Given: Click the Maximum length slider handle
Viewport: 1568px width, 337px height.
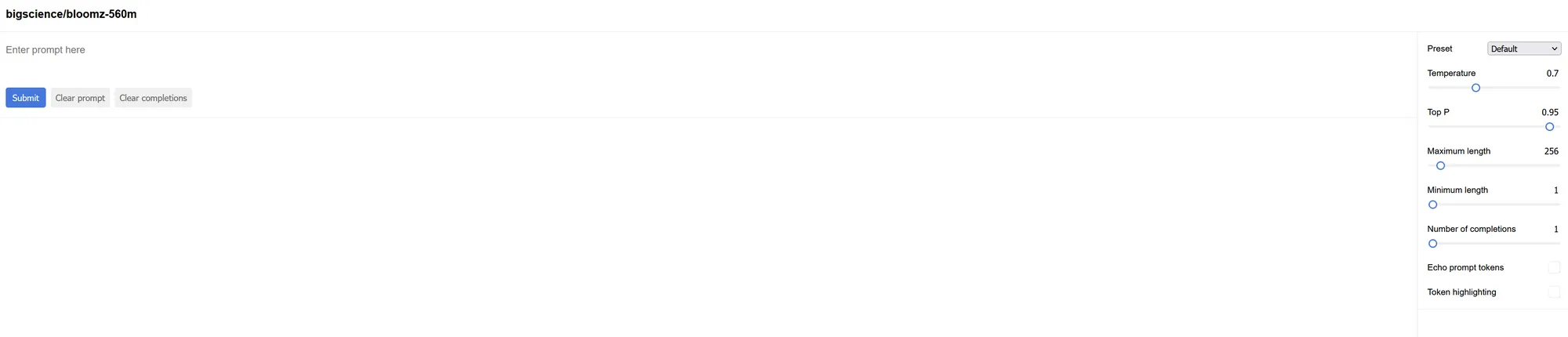Looking at the screenshot, I should (x=1440, y=166).
